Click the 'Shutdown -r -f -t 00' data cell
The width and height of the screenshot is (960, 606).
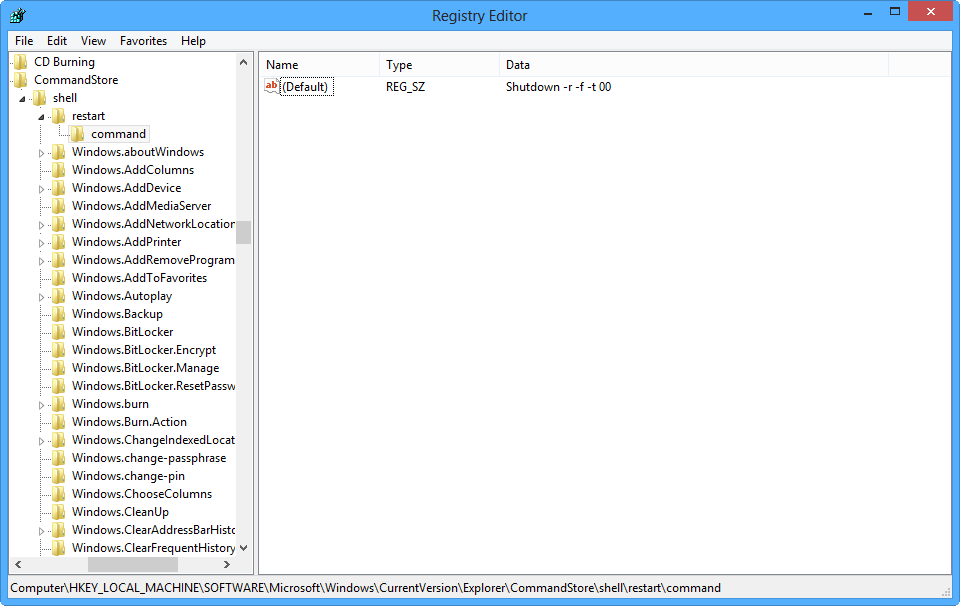pos(558,87)
